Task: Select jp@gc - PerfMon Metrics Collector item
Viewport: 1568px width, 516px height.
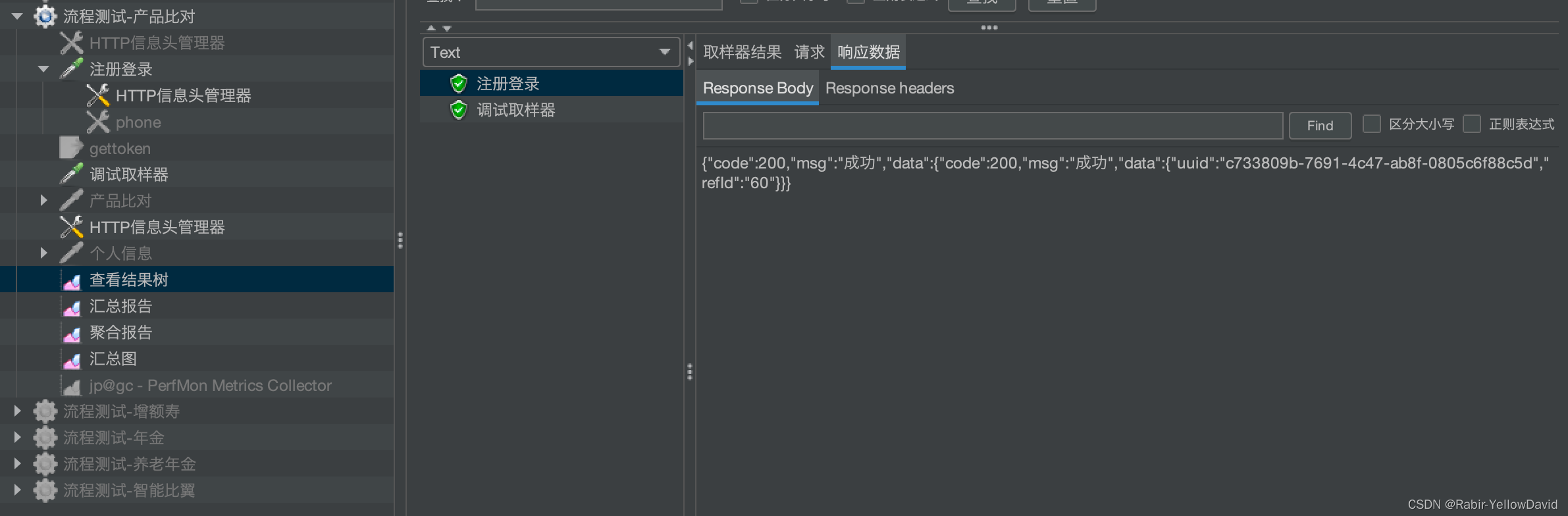Action: (211, 386)
